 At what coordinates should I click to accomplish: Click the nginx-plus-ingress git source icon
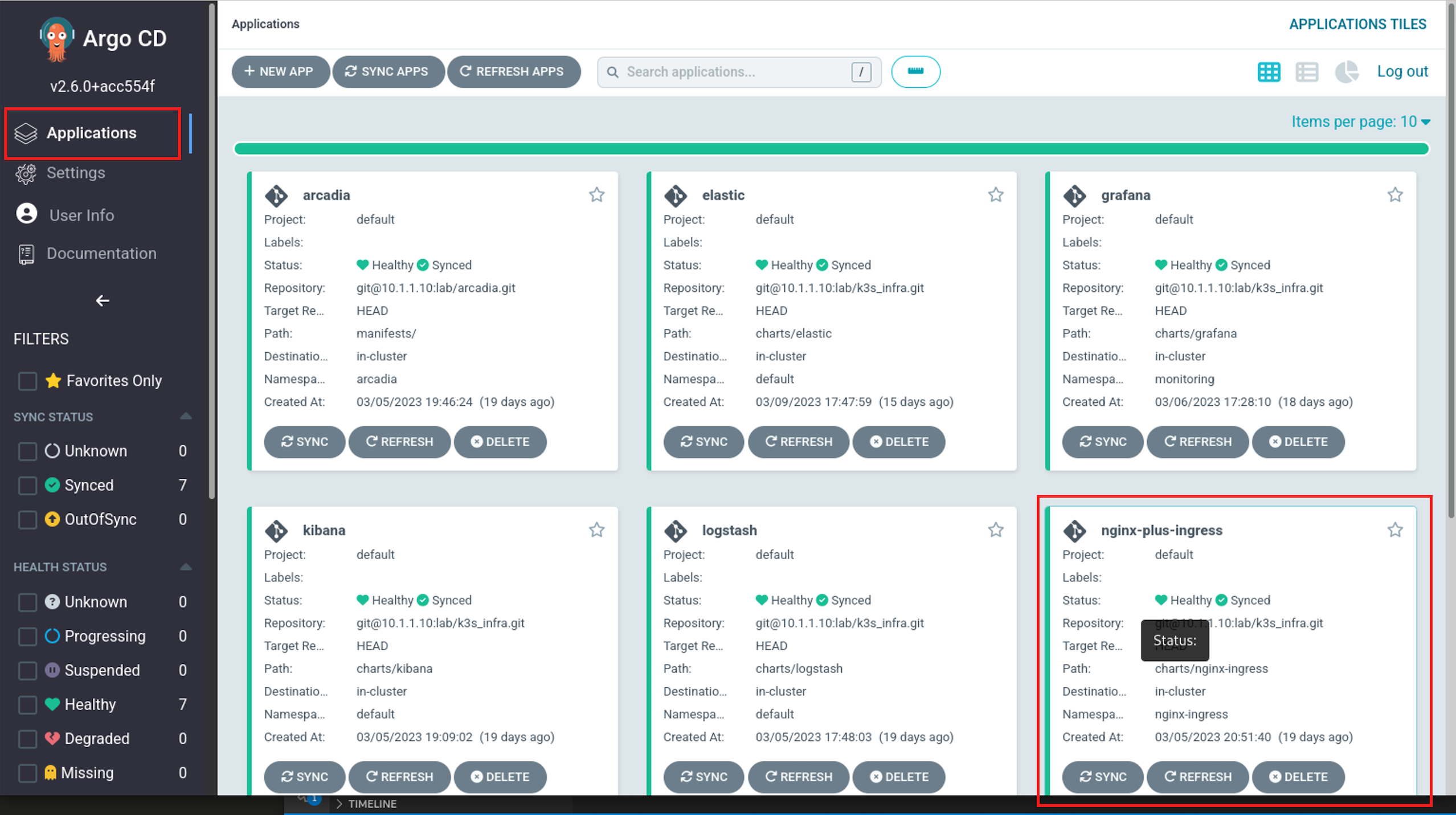pos(1074,531)
